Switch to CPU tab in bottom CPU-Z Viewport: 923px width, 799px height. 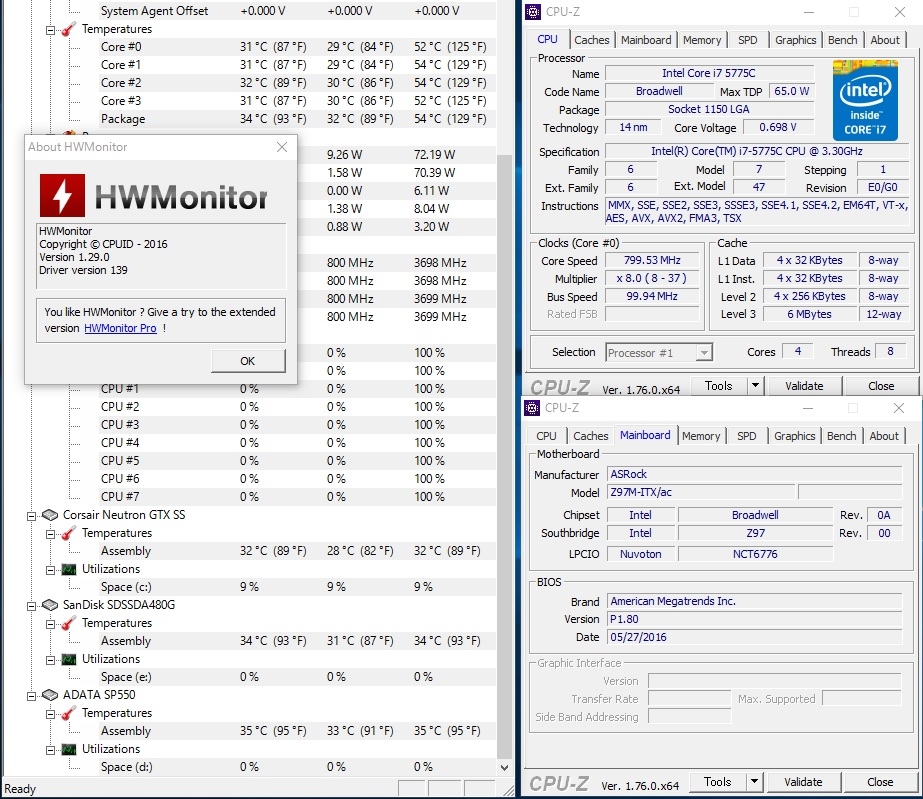[546, 436]
